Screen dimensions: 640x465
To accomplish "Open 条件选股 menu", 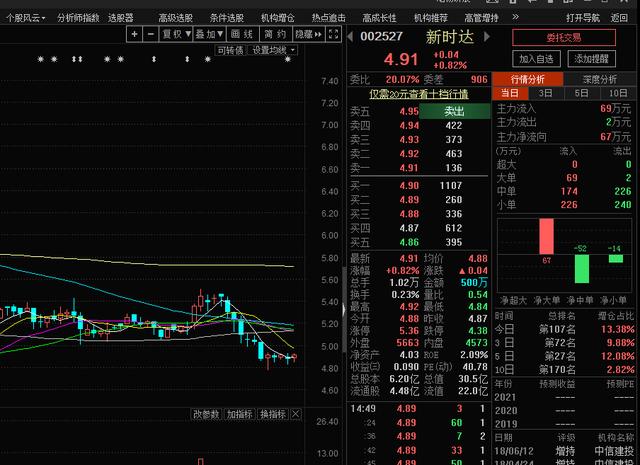I will click(x=227, y=18).
